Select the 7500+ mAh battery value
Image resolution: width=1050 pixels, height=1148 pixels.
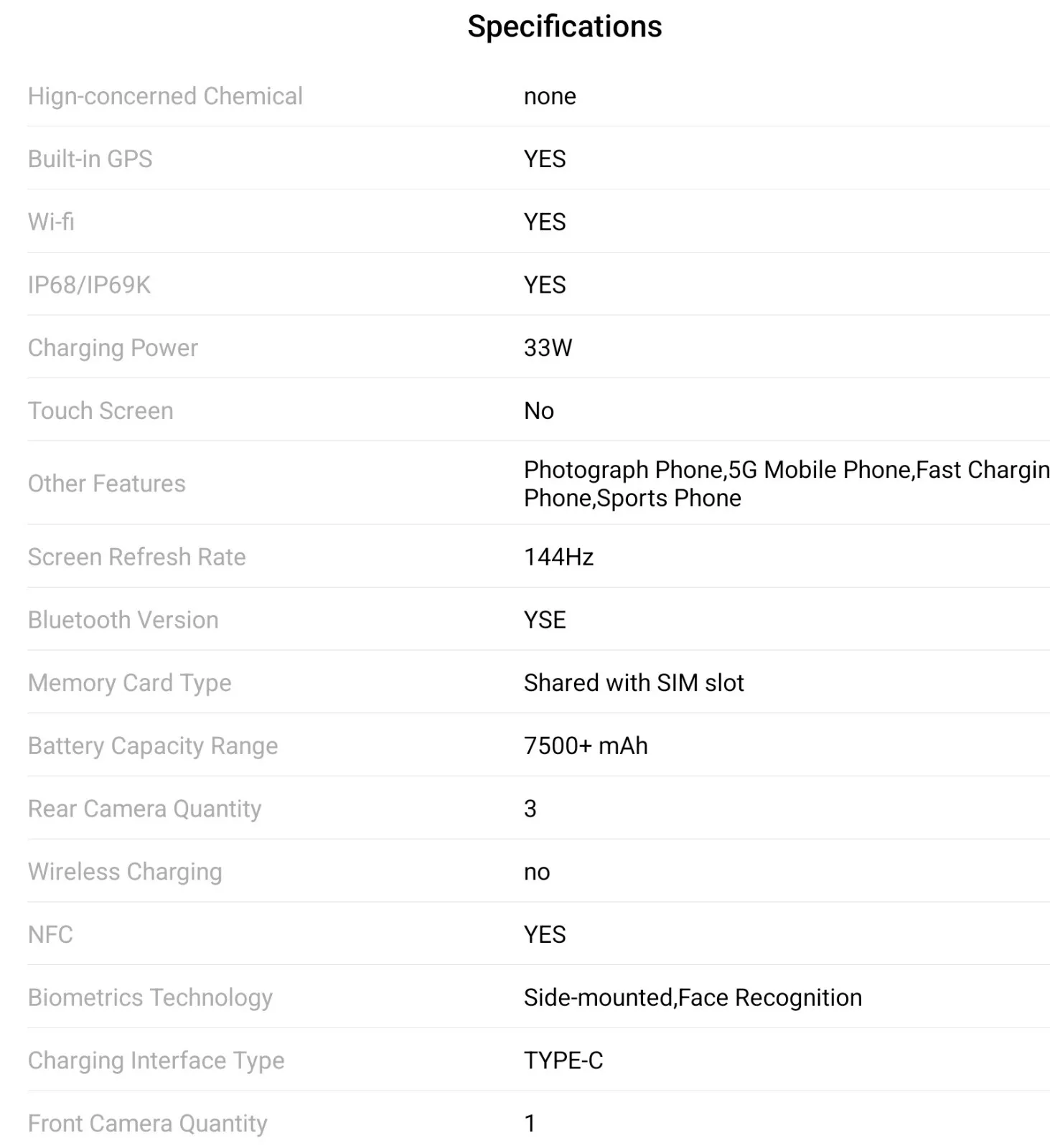click(x=586, y=746)
